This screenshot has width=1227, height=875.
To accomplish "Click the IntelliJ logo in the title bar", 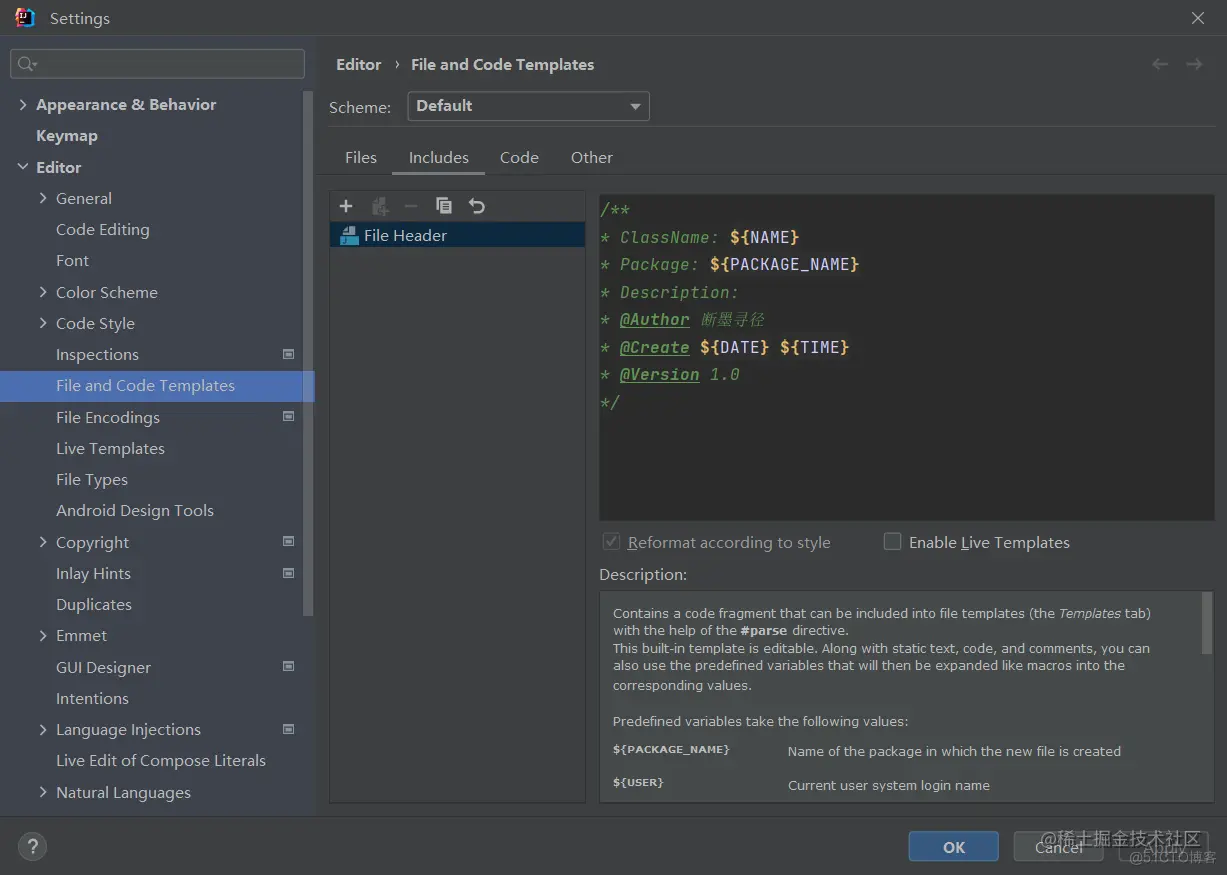I will coord(25,17).
